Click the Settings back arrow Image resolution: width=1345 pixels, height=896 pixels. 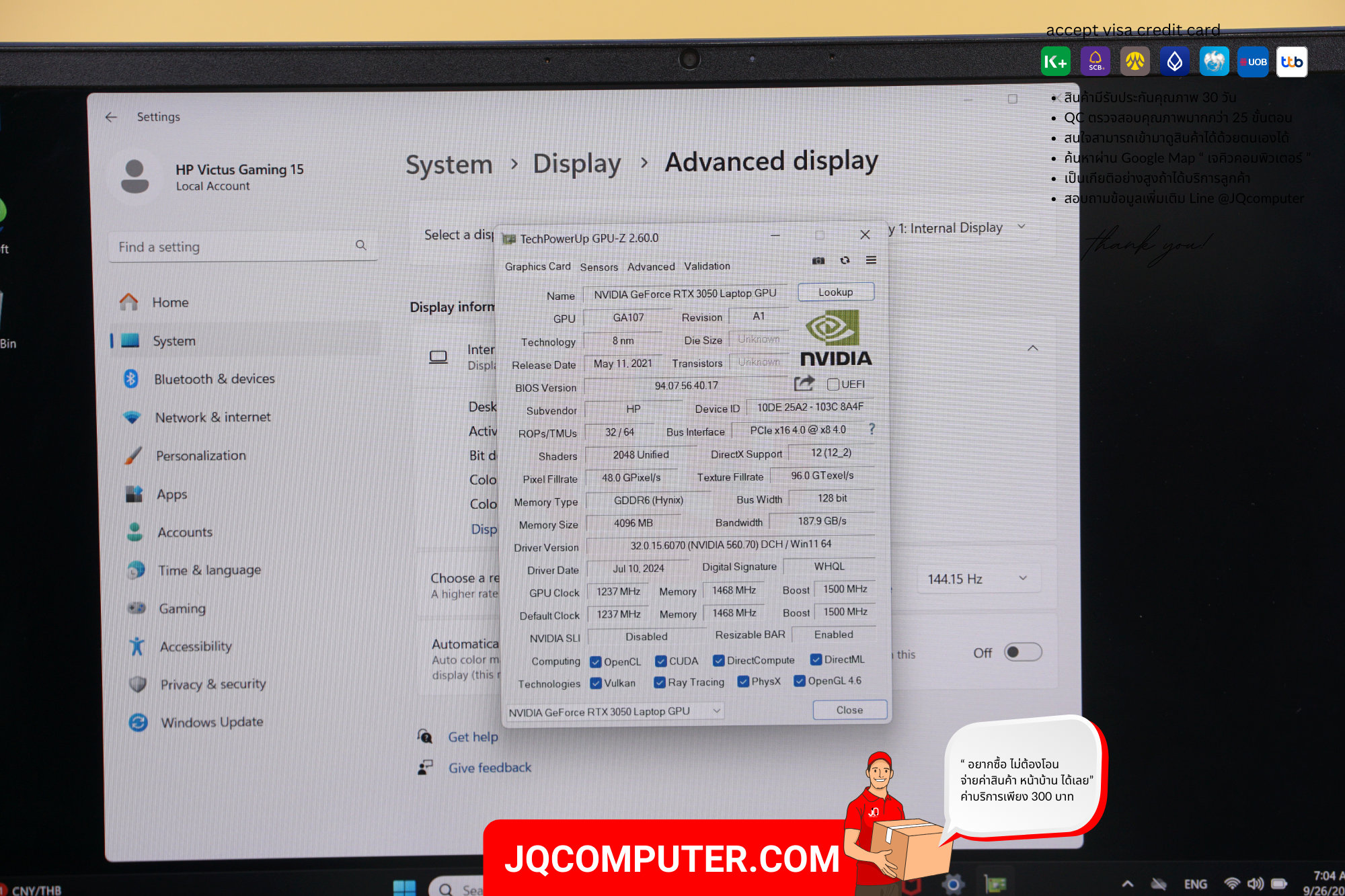tap(111, 117)
